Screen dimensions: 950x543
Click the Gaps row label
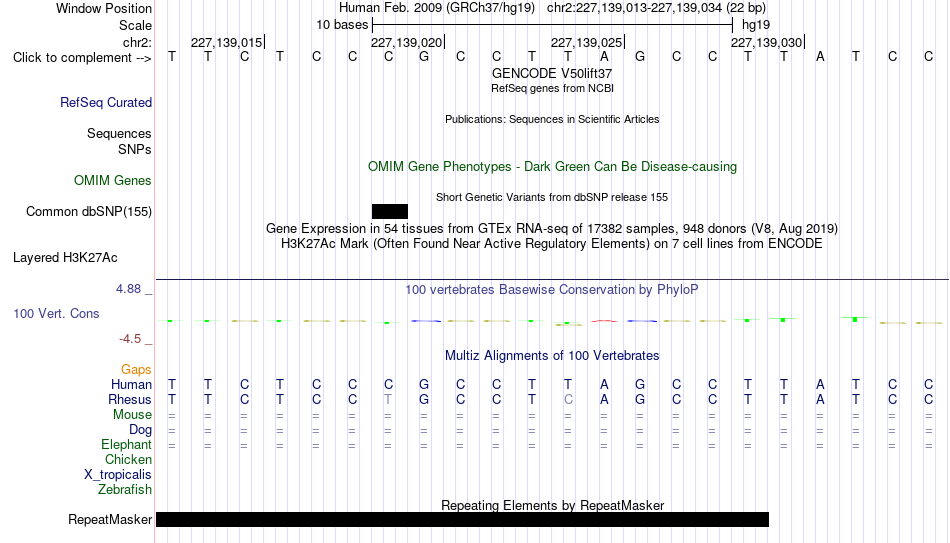tap(136, 370)
